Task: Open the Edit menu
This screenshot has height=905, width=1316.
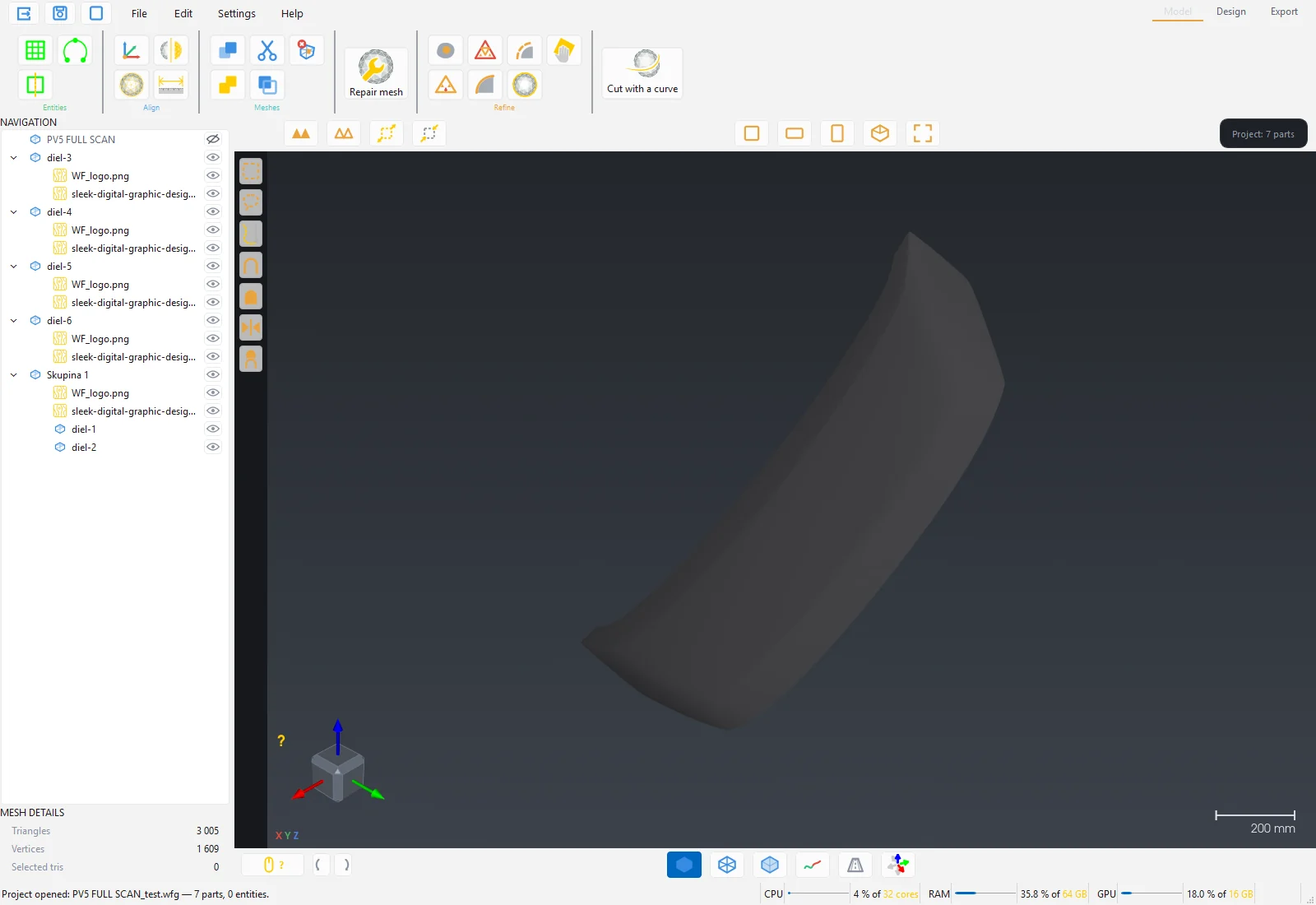Action: tap(183, 13)
